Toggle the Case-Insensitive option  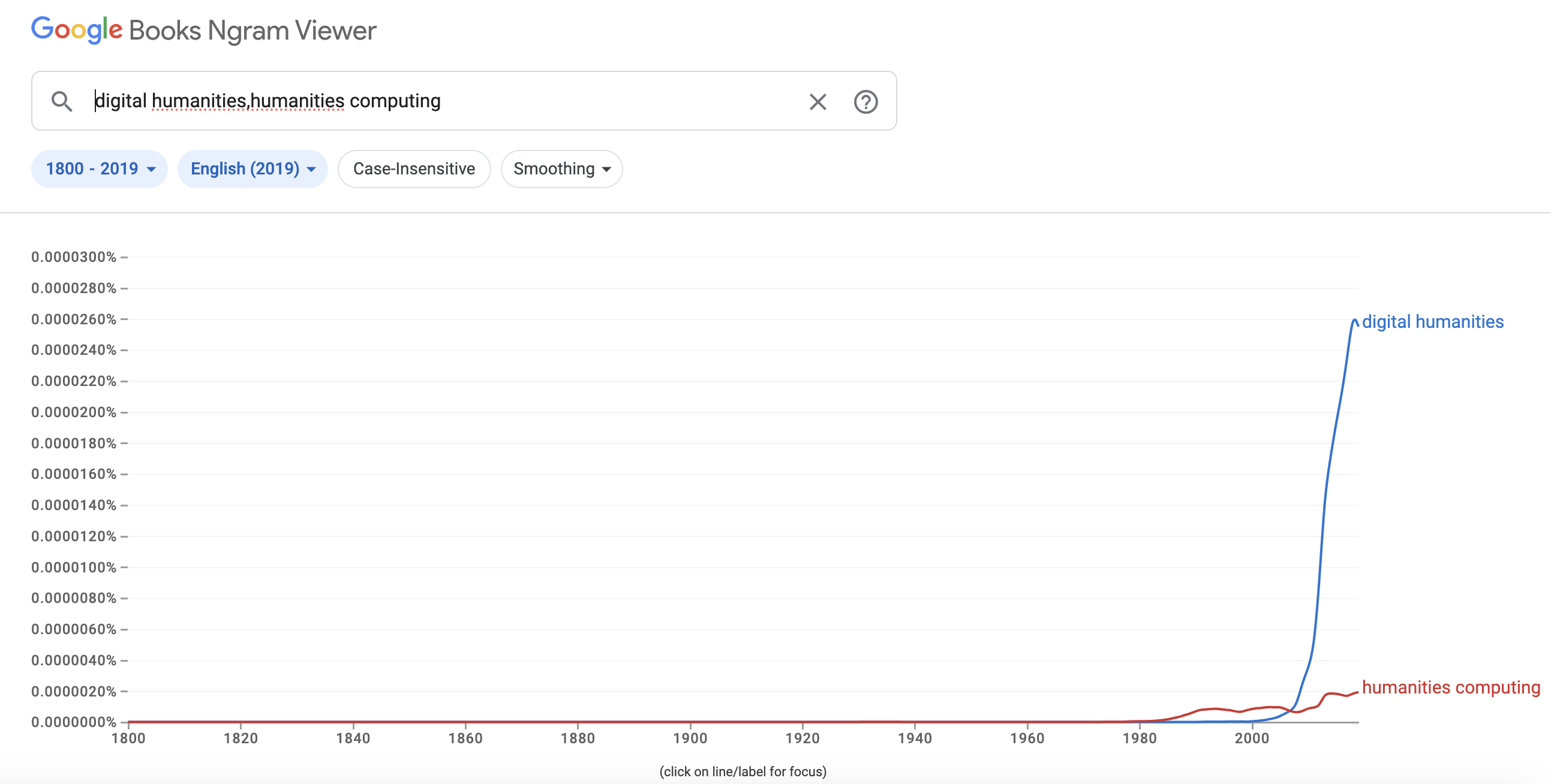click(x=414, y=168)
